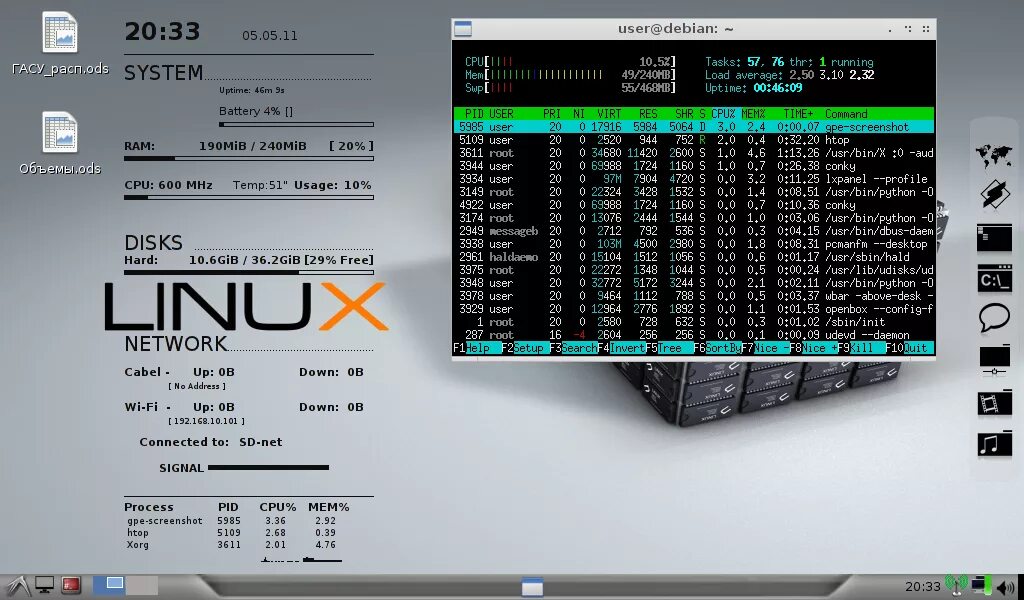The image size is (1024, 600).
Task: Click F3 Search in htop
Action: (573, 348)
